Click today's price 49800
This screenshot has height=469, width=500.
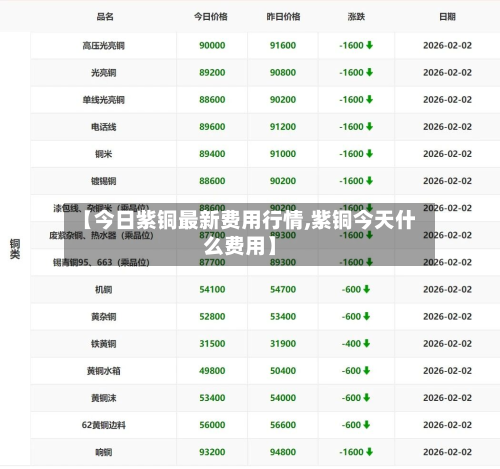pos(212,371)
